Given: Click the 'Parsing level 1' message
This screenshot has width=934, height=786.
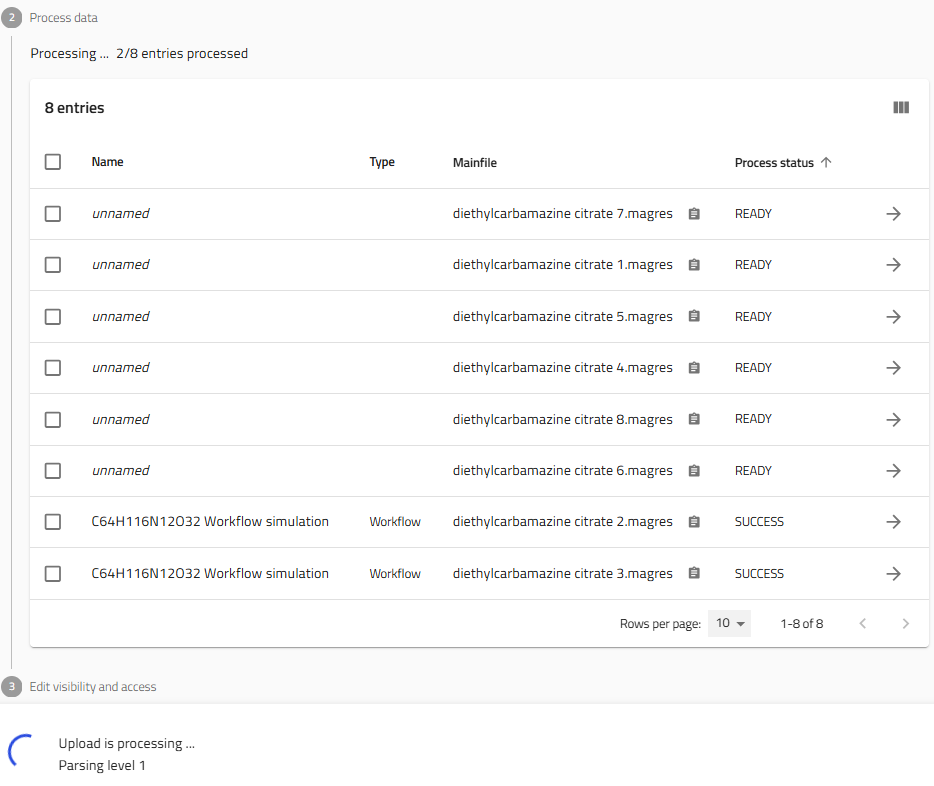Looking at the screenshot, I should coord(102,765).
